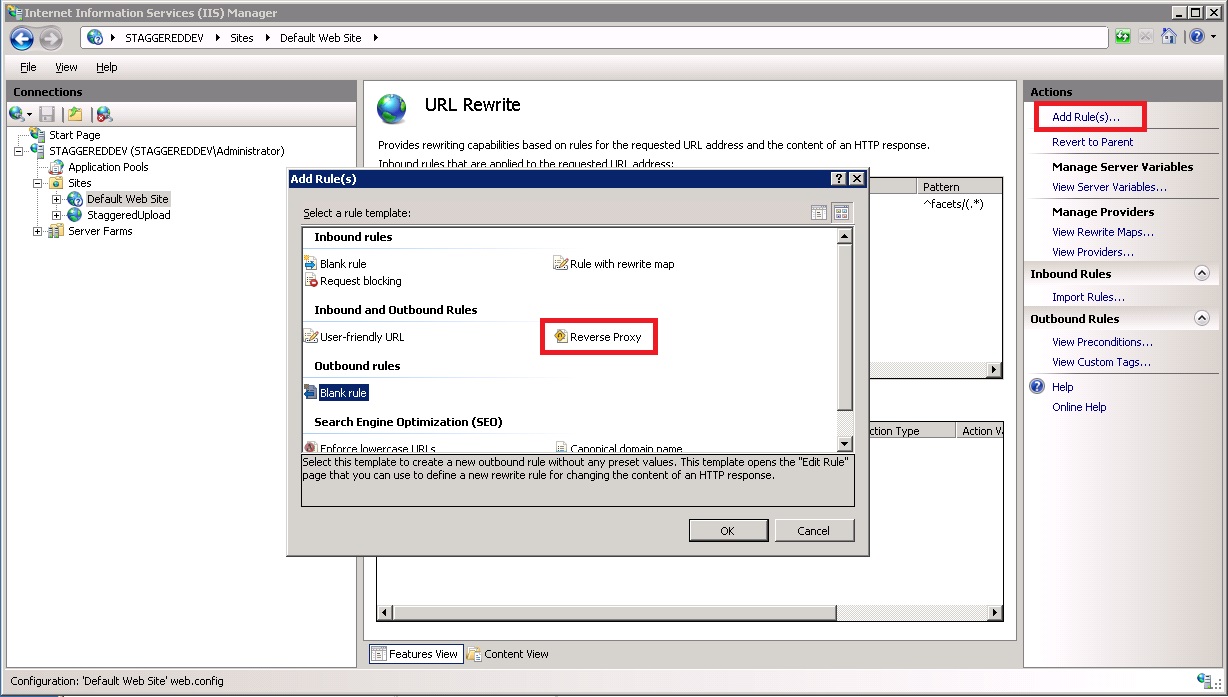Collapse the Sites tree node
This screenshot has height=697, width=1228.
pos(38,183)
